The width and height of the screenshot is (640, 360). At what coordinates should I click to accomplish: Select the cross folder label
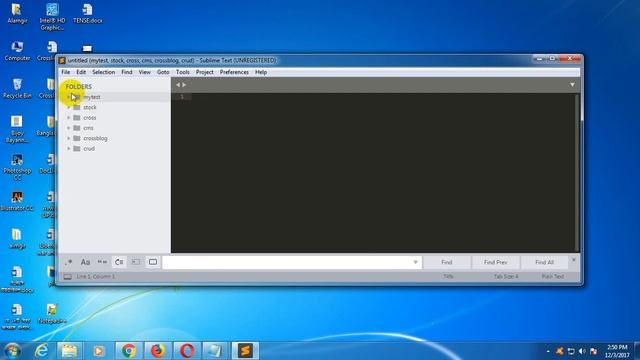(x=90, y=118)
